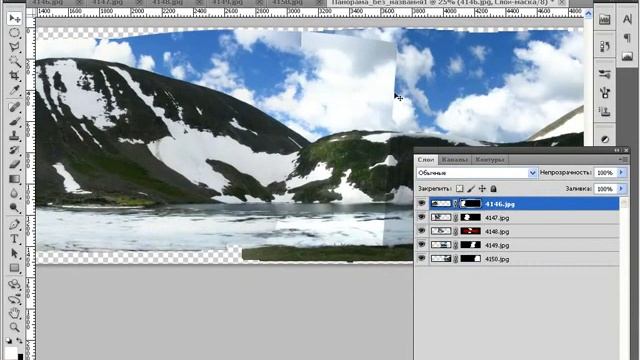Open the History panel icon

604,47
